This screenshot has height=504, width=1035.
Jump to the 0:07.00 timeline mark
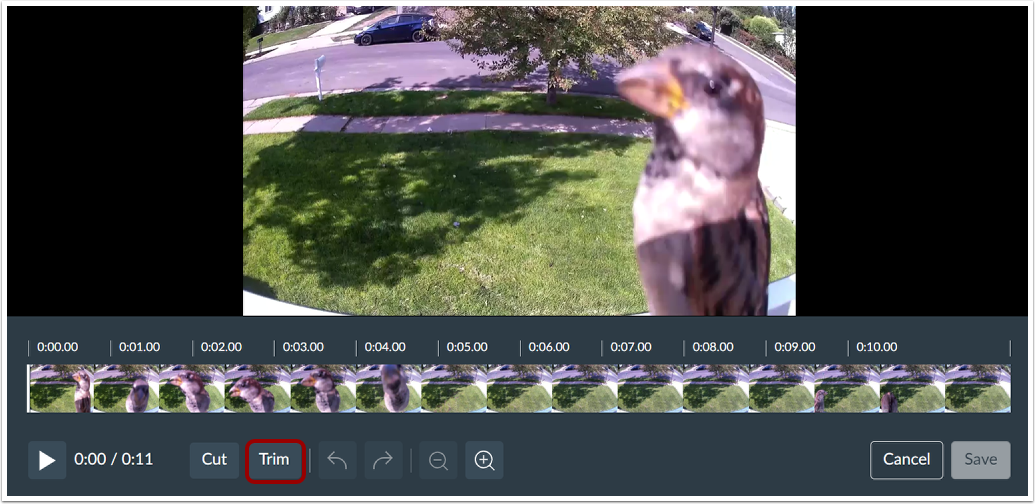coord(630,347)
